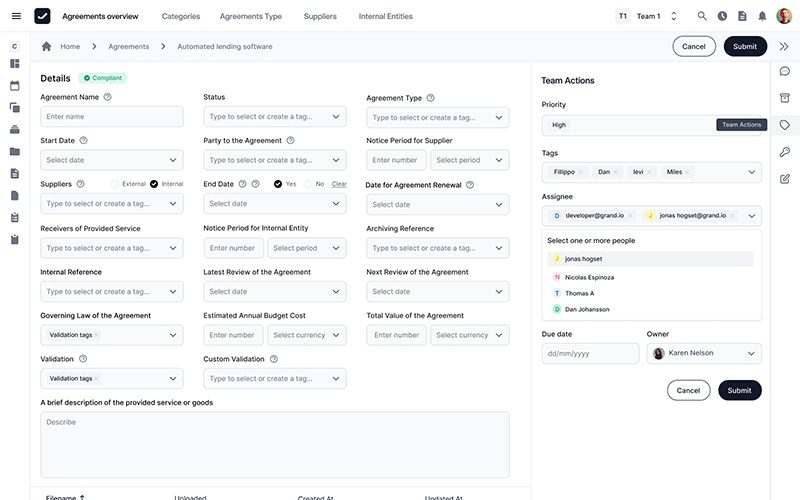Click Cancel in Team Actions panel
This screenshot has height=500, width=800.
pyautogui.click(x=688, y=390)
